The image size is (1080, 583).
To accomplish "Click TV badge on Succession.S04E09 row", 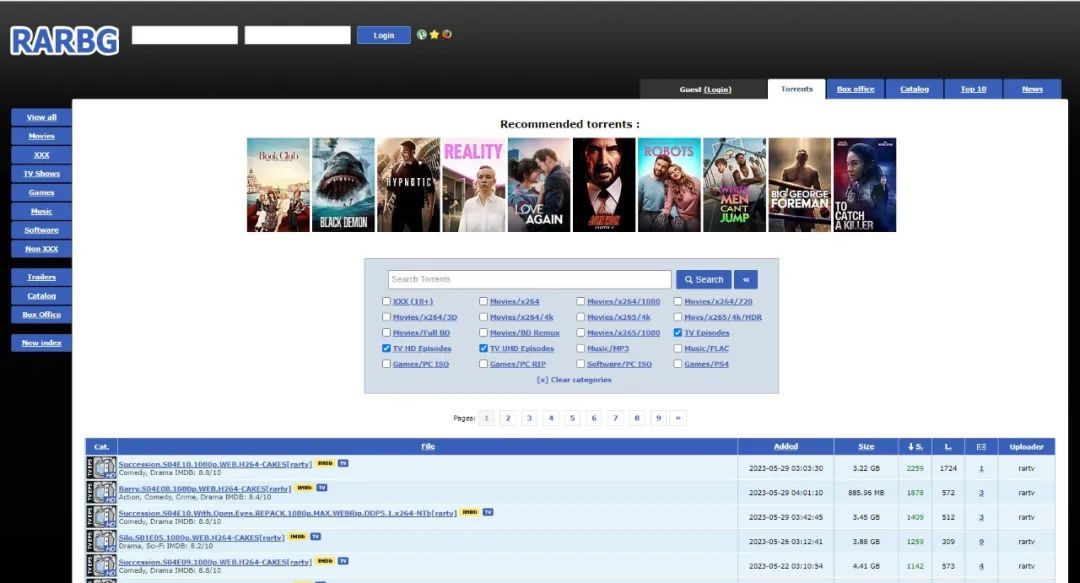I will pos(343,561).
